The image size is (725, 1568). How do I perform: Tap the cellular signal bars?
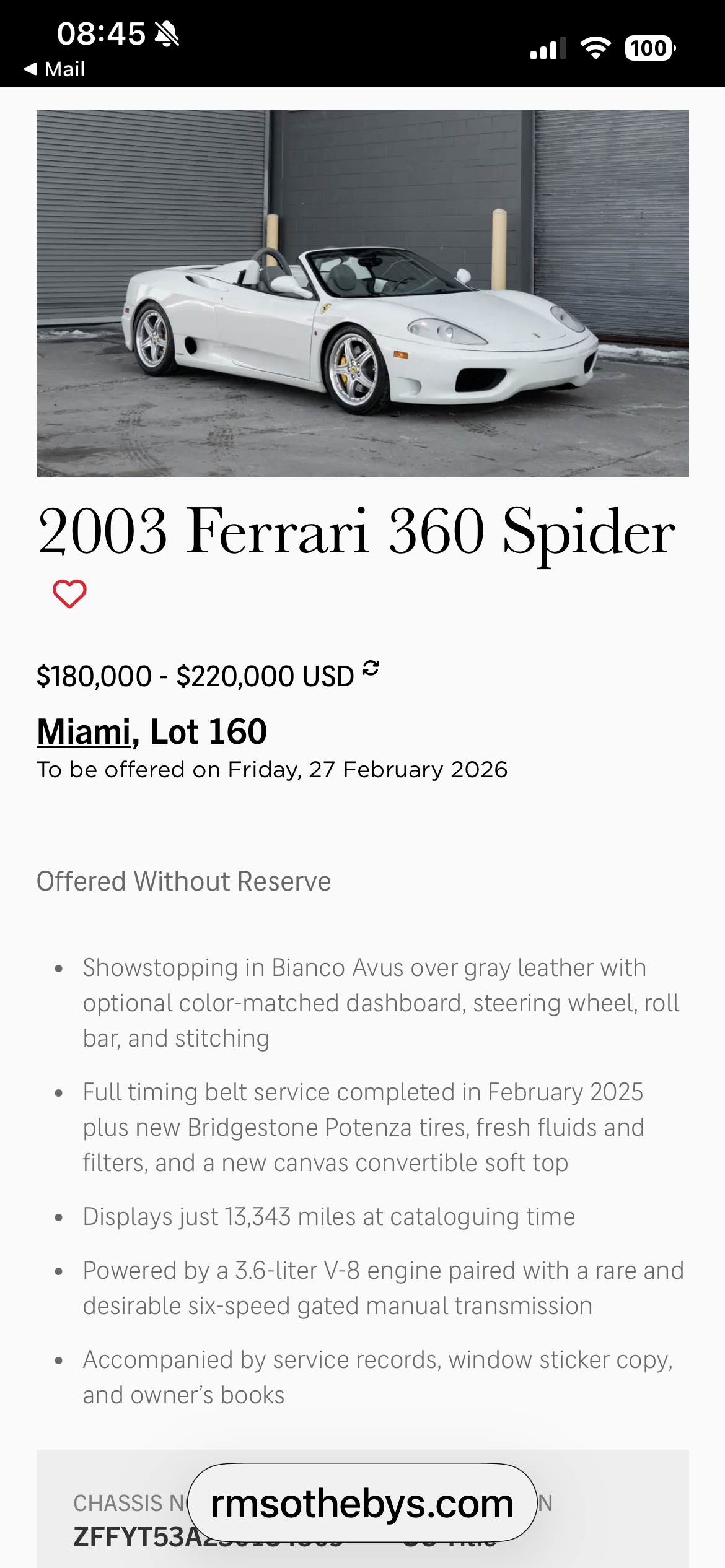click(548, 48)
